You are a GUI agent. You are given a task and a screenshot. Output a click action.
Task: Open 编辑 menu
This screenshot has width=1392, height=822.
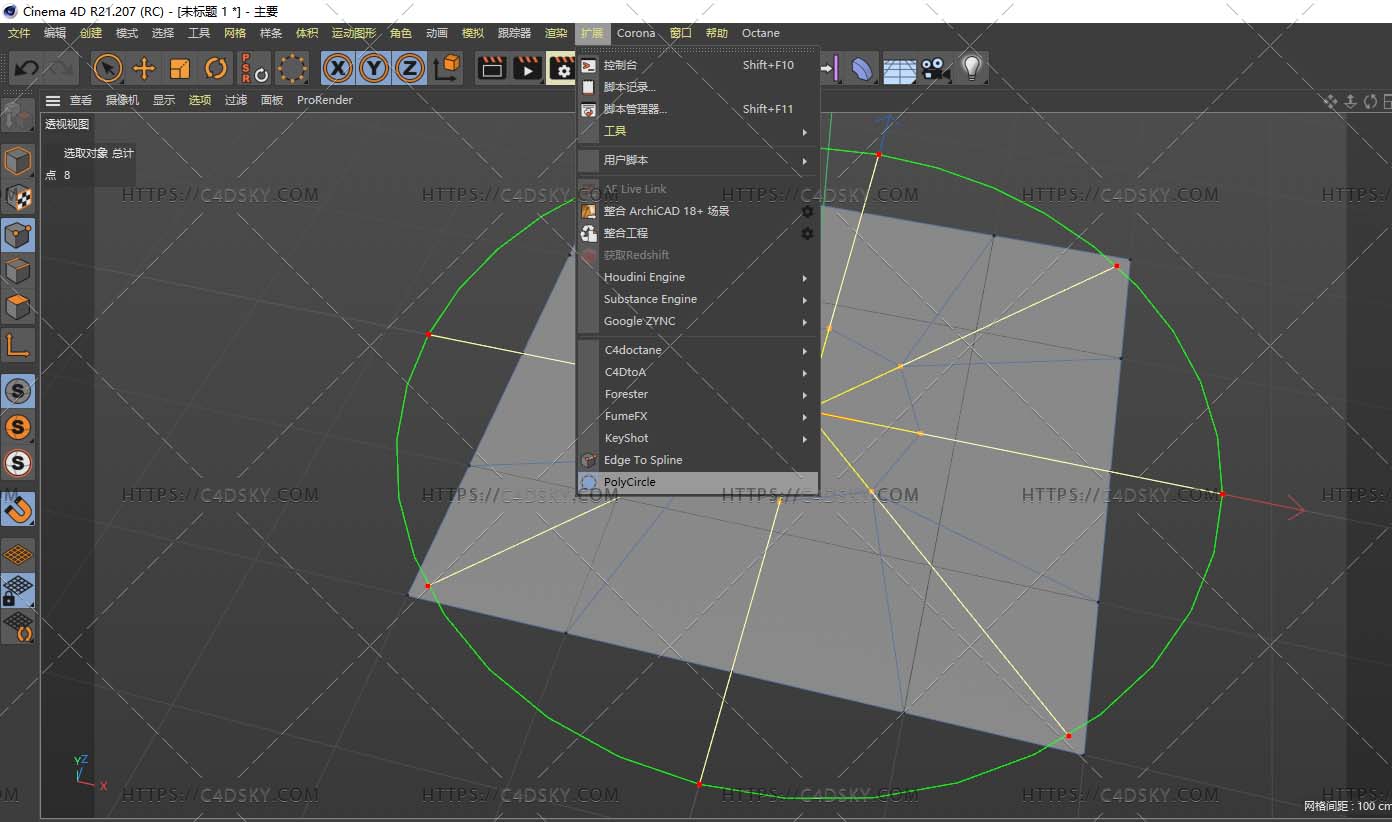55,33
